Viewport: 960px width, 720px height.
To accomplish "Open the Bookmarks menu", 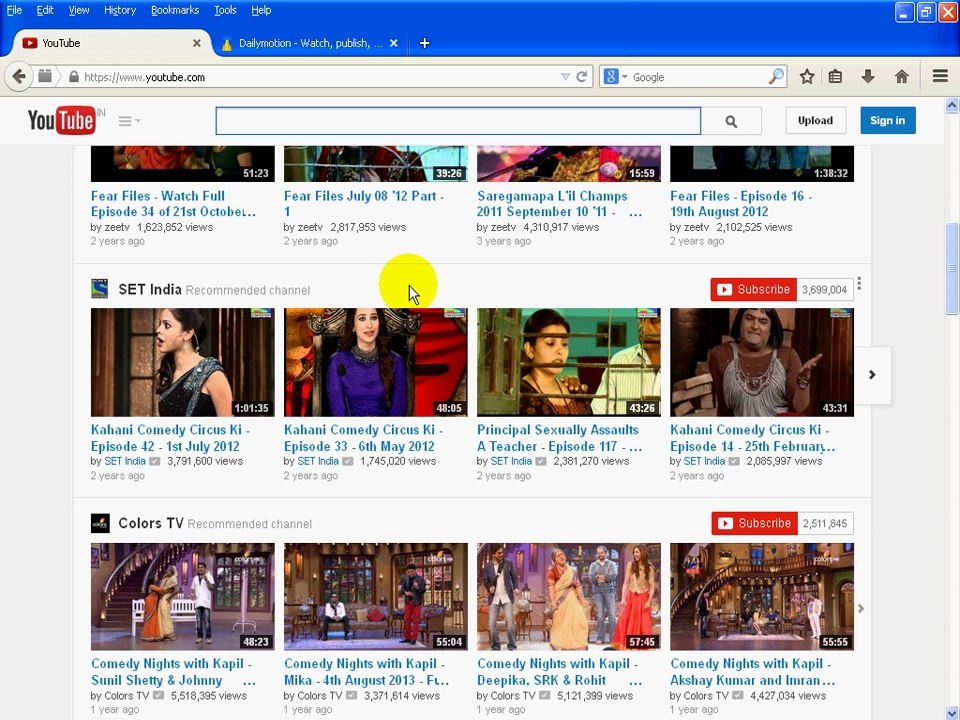I will 174,10.
